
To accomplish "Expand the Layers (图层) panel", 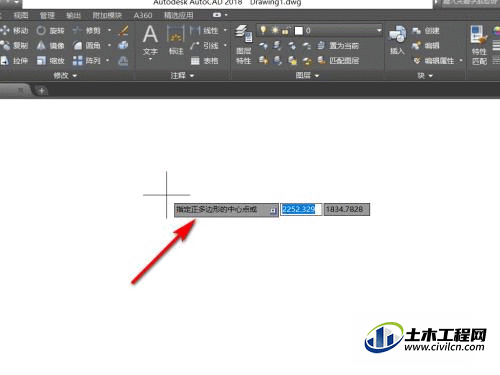I will 307,76.
